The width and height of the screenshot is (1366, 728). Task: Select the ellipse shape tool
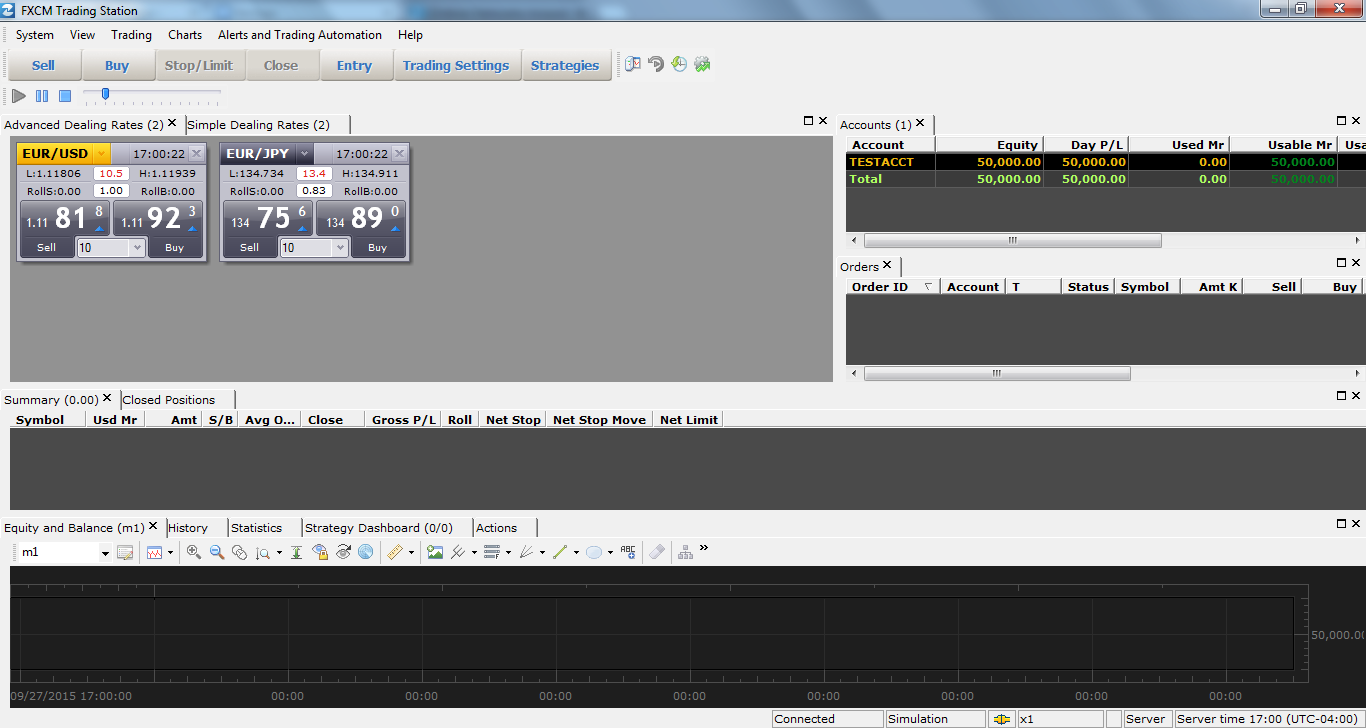pos(594,552)
